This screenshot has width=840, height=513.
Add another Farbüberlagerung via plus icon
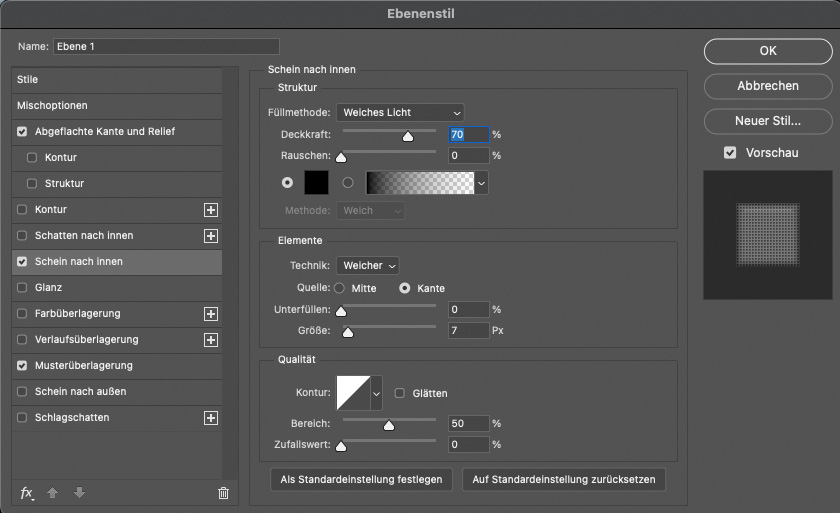[x=211, y=314]
